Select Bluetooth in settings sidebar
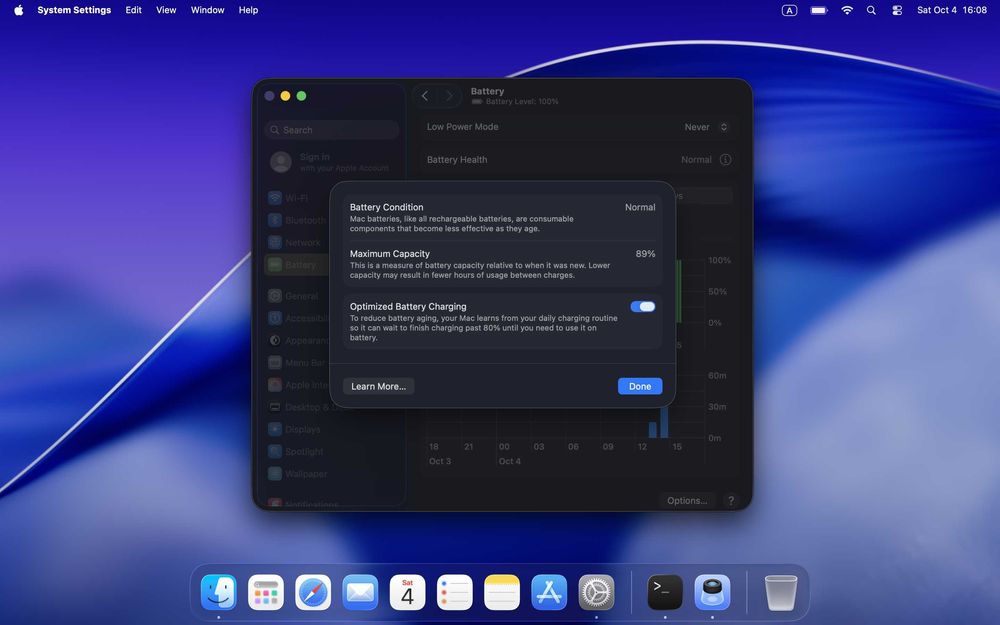 point(297,220)
